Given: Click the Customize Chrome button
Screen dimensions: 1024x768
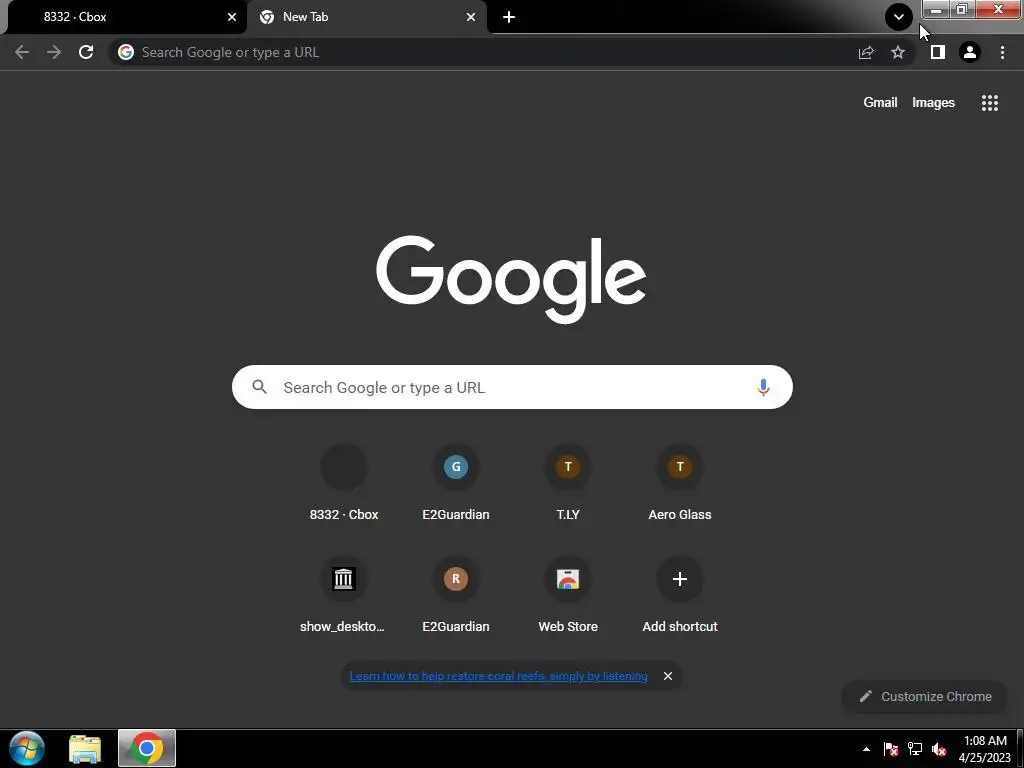Looking at the screenshot, I should tap(925, 696).
